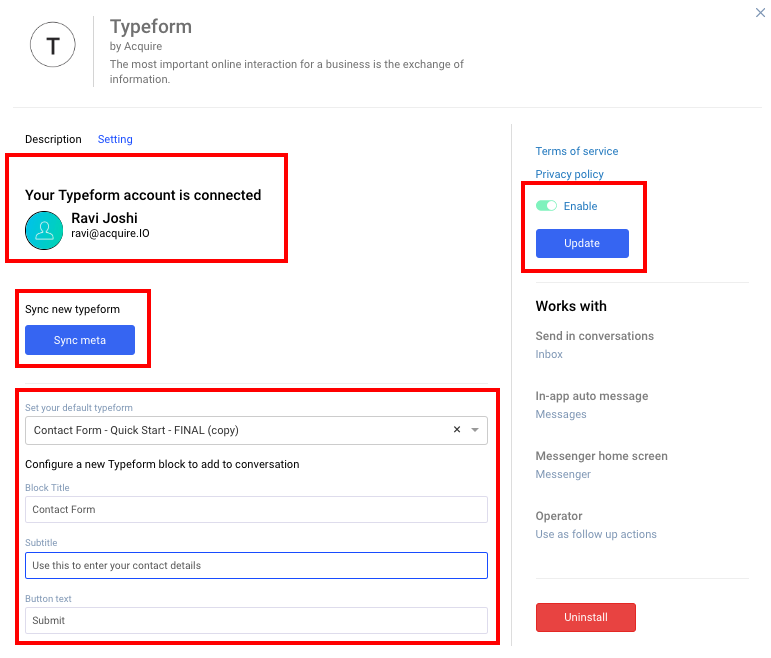
Task: Click the ravi@acquire.IO email text
Action: (110, 233)
